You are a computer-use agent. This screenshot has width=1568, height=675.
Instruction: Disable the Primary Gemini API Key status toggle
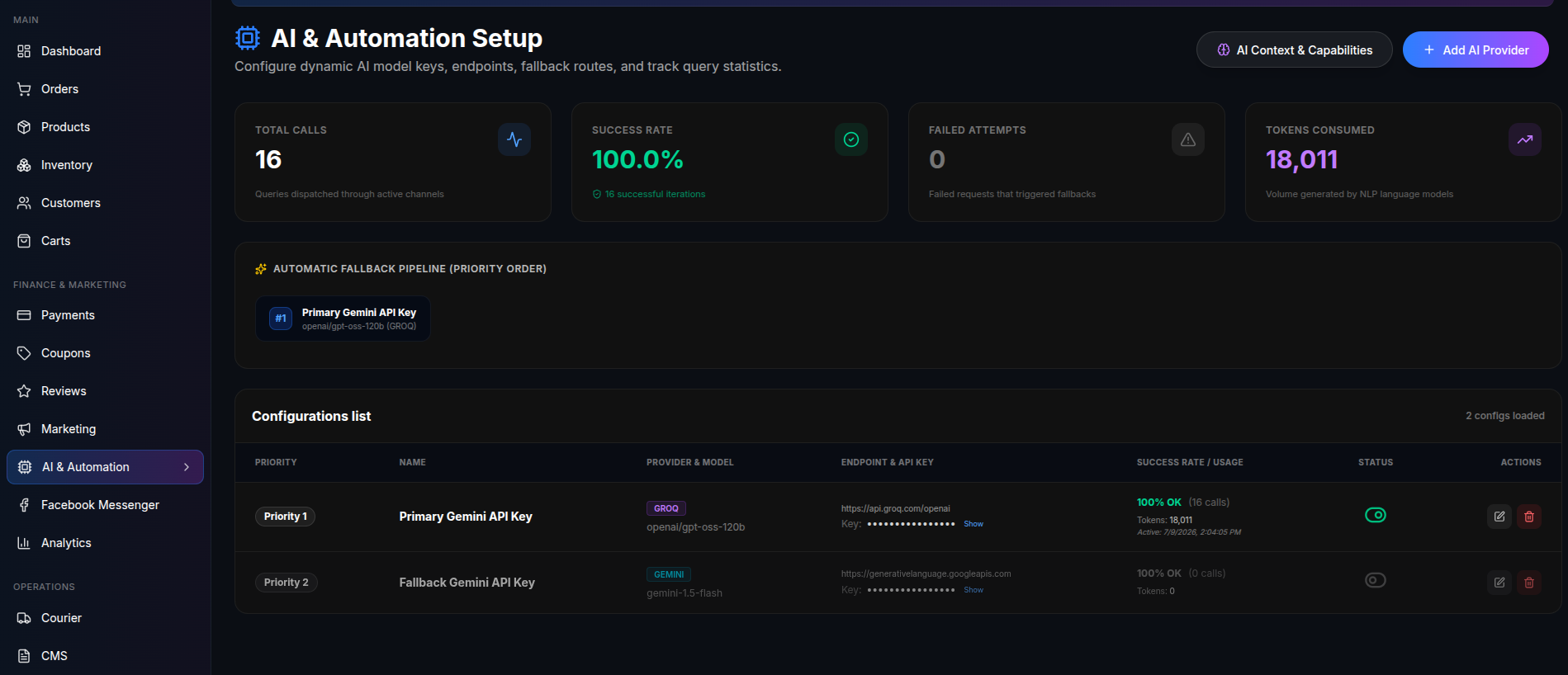click(1376, 515)
